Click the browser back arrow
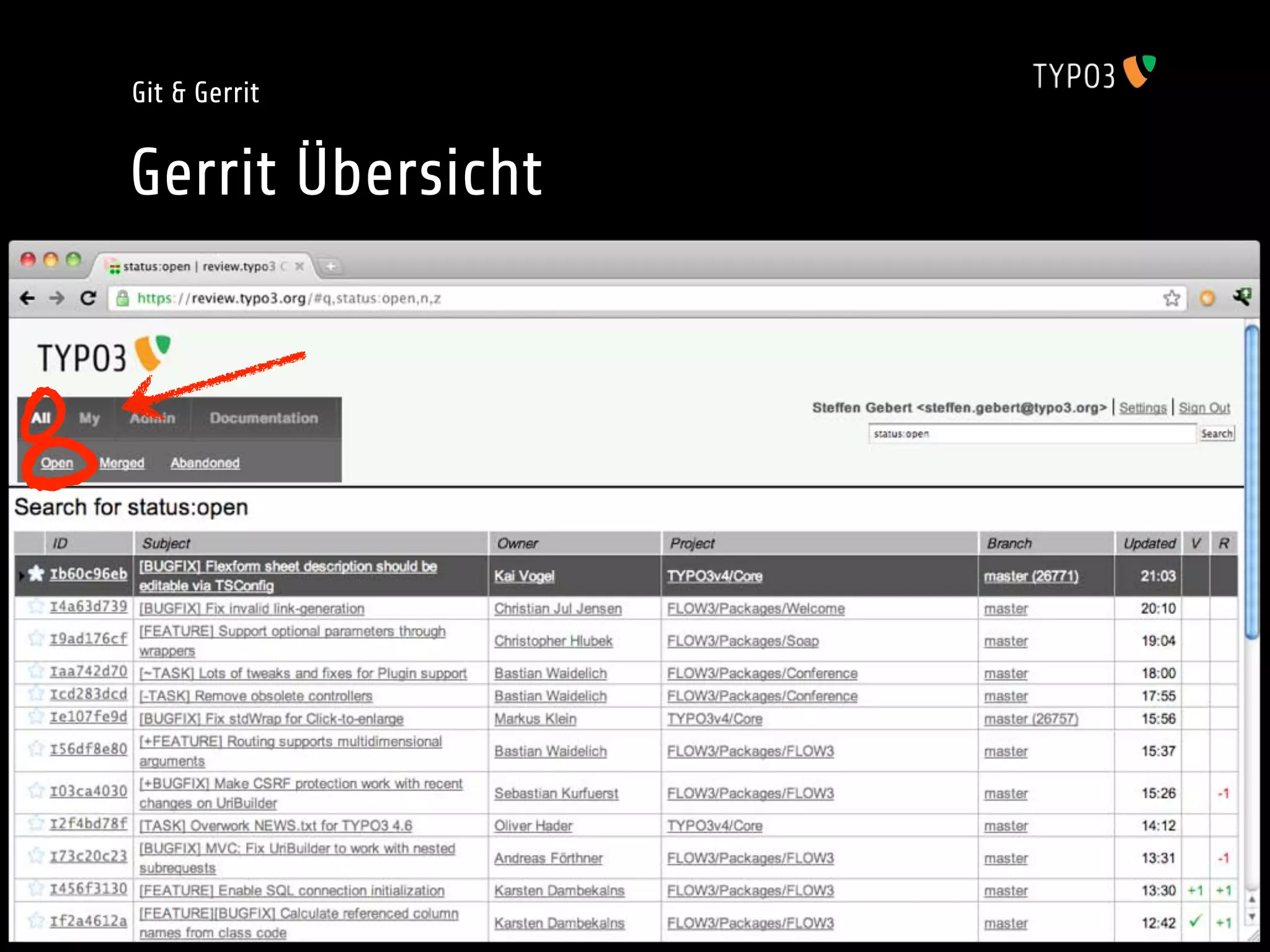Viewport: 1270px width, 952px height. 27,298
